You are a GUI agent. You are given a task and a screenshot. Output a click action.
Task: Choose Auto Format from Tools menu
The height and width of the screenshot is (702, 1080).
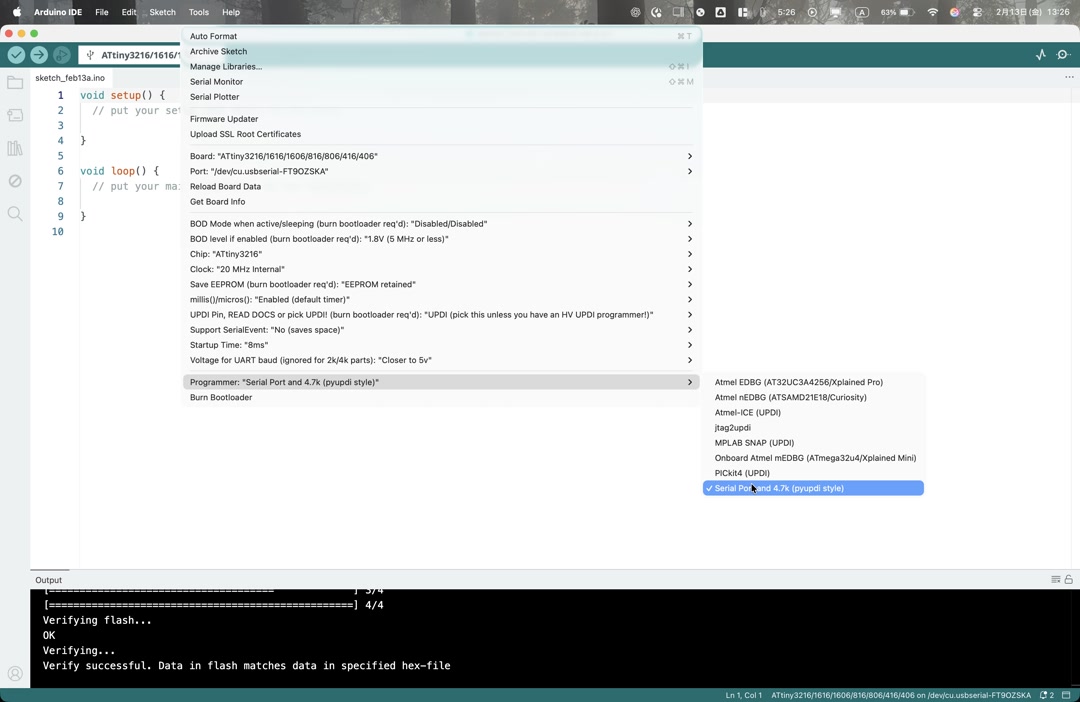click(442, 36)
